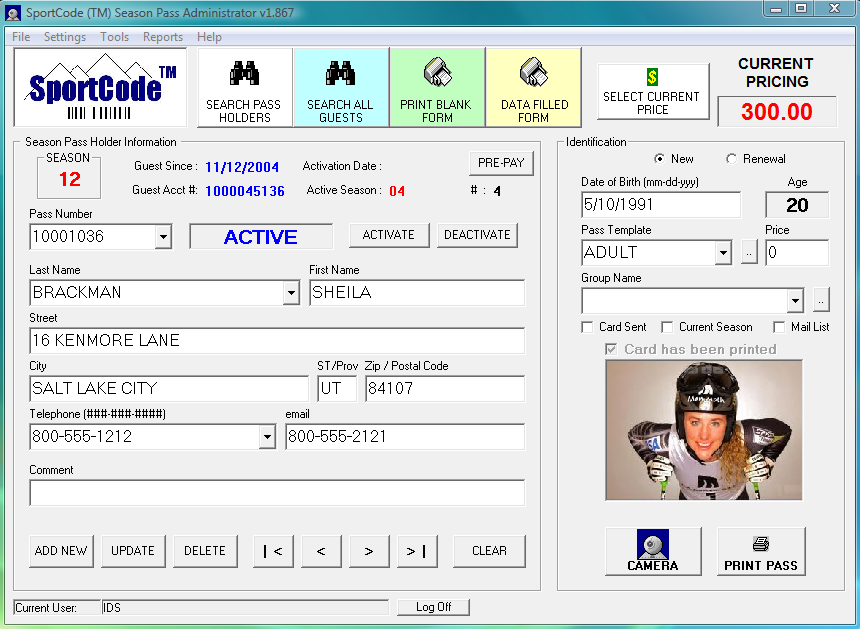Enable the Current Season checkbox
Viewport: 860px width, 629px height.
(667, 327)
